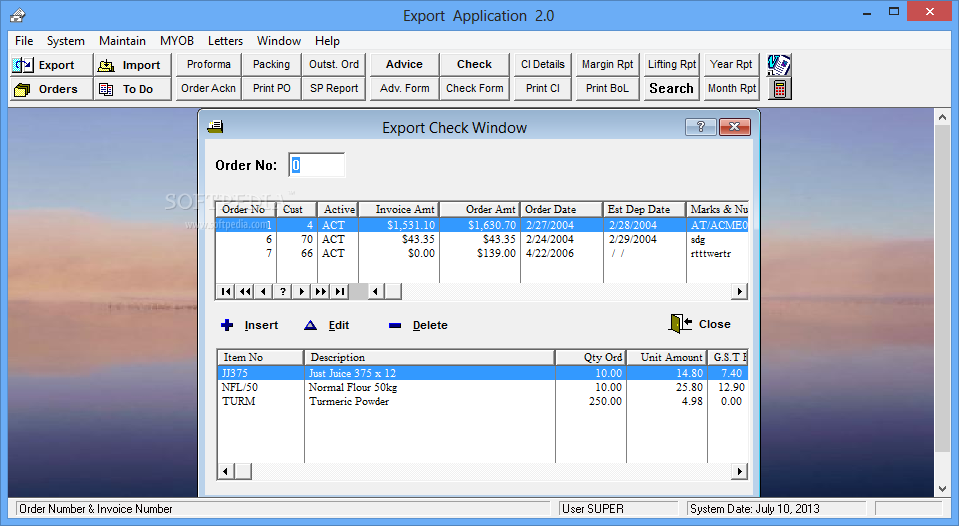959x526 pixels.
Task: Open the Month Rpt report
Action: [x=731, y=88]
